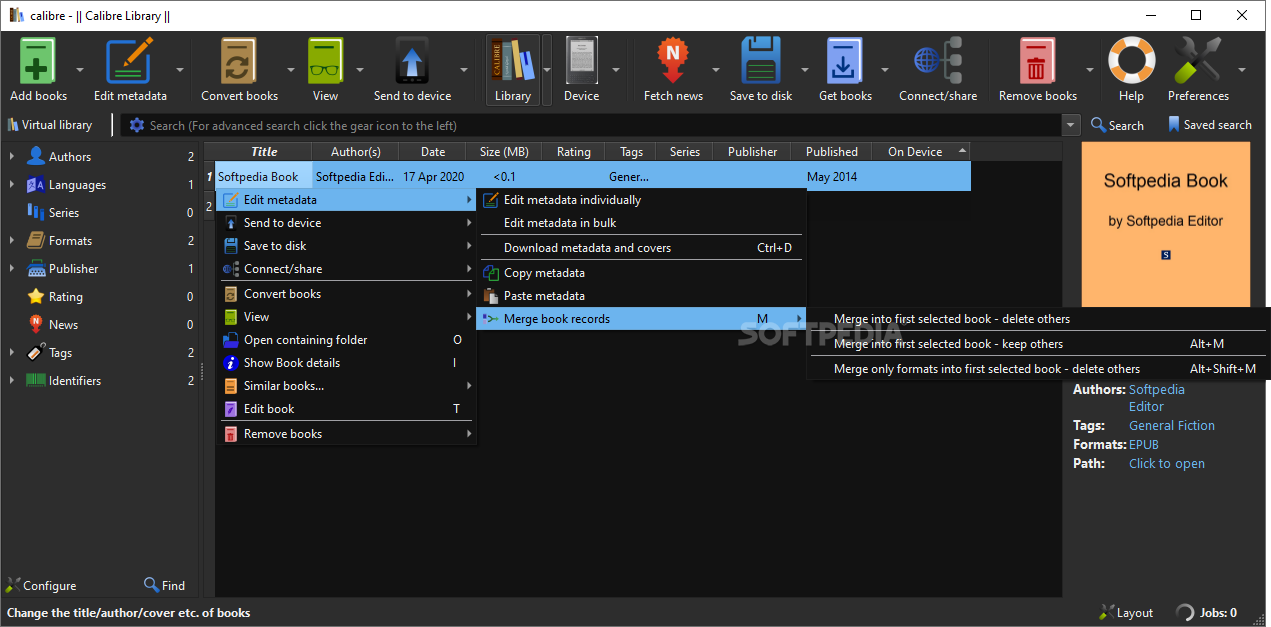Expand the Formats tree node
This screenshot has width=1271, height=627.
(12, 240)
